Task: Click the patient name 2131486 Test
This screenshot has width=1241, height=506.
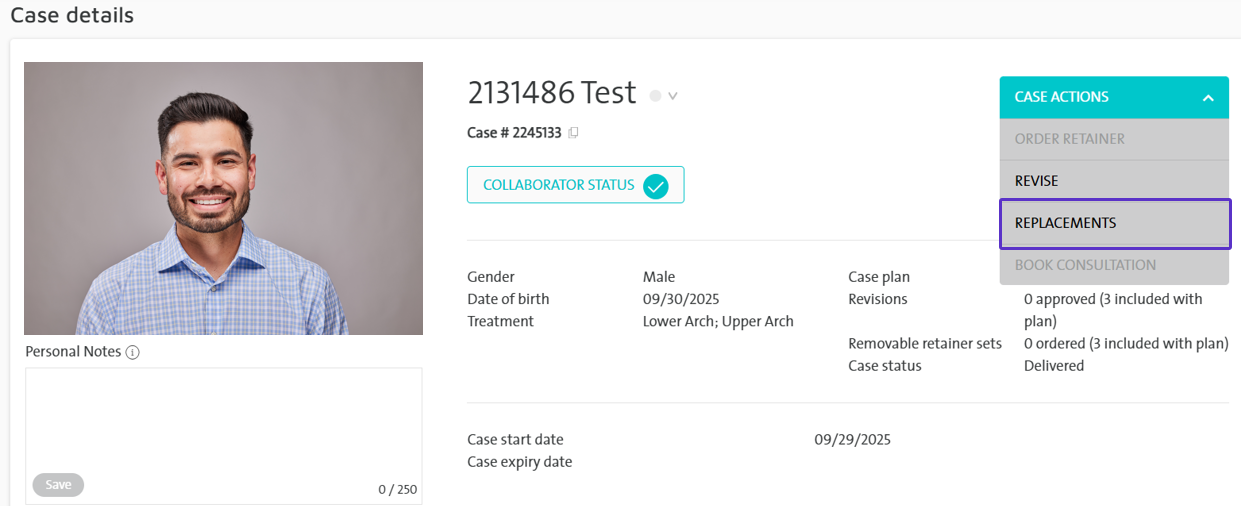Action: click(x=551, y=93)
